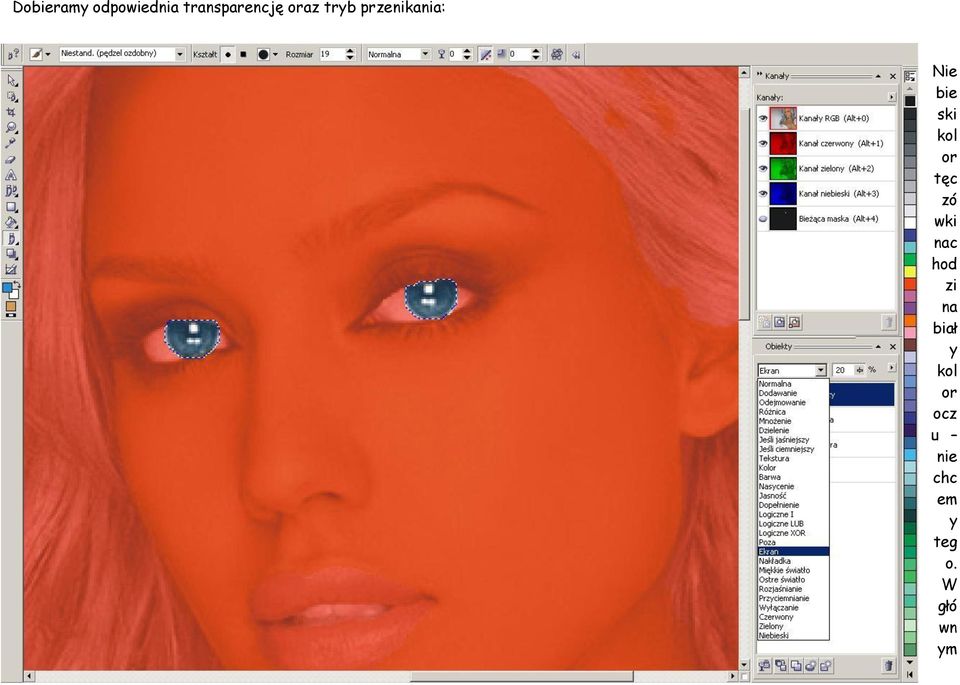Select the Text tool

12,175
